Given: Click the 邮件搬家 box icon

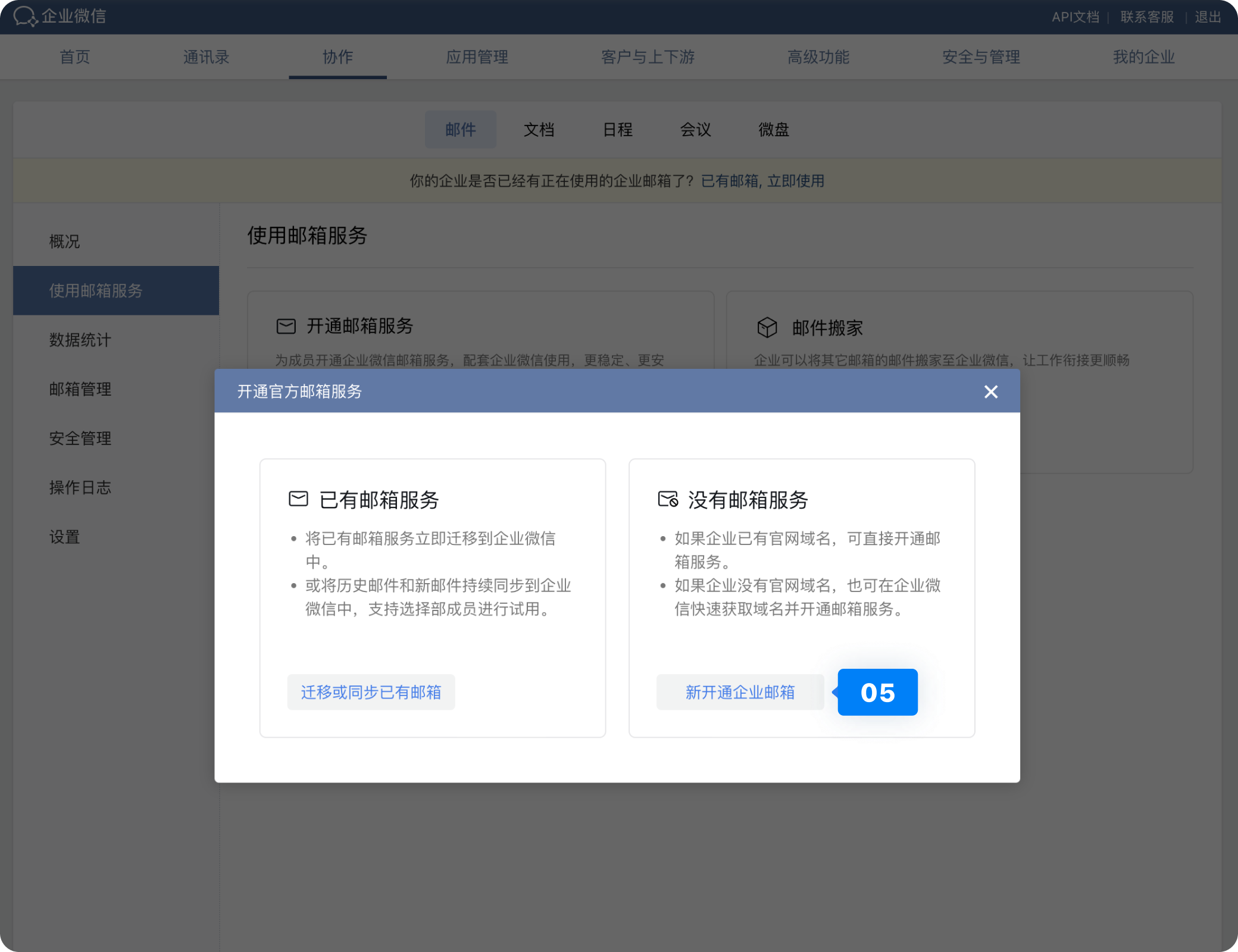Looking at the screenshot, I should pyautogui.click(x=767, y=327).
